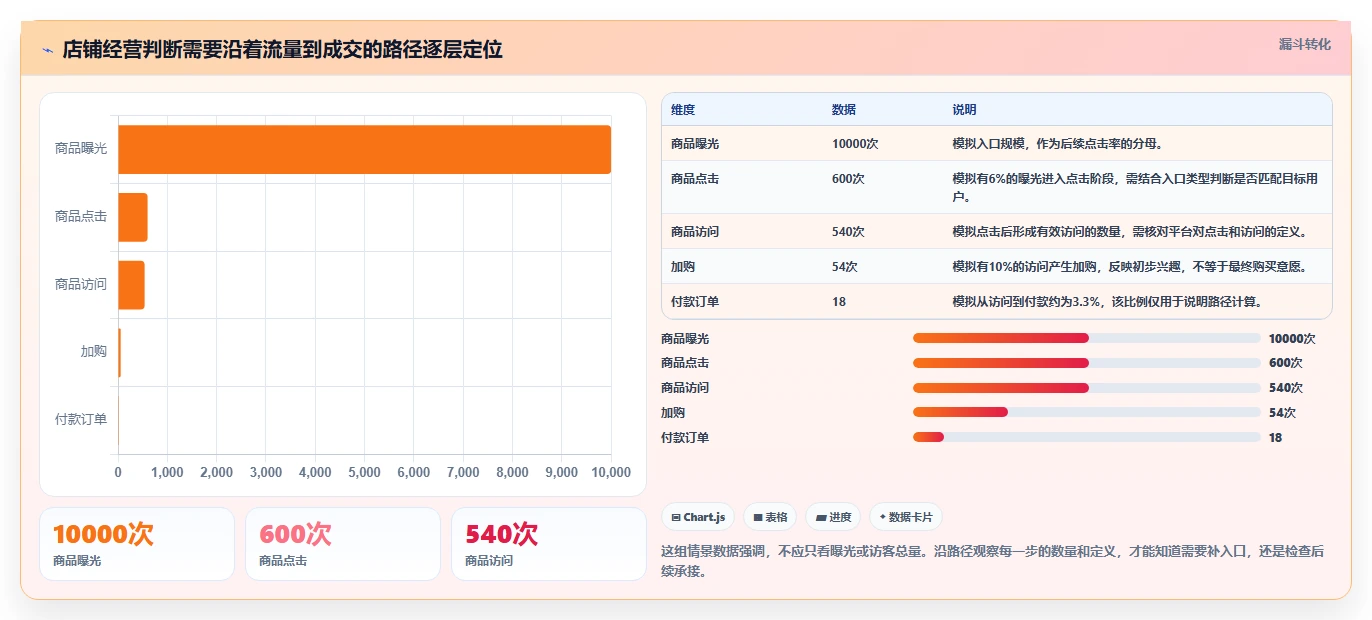
Task: Click the 10,000 tick on the chart x-axis
Action: point(611,472)
